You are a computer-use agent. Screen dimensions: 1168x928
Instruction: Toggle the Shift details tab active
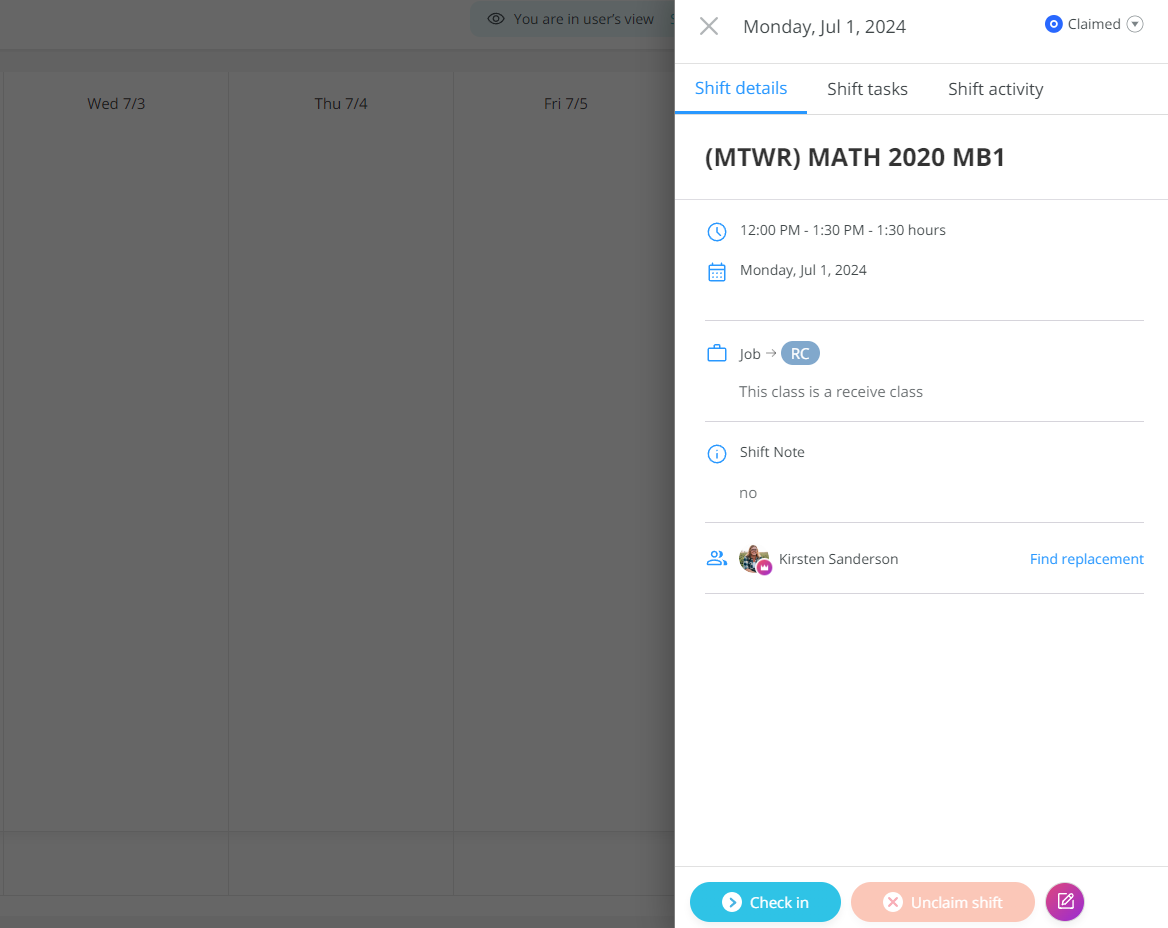[x=741, y=88]
